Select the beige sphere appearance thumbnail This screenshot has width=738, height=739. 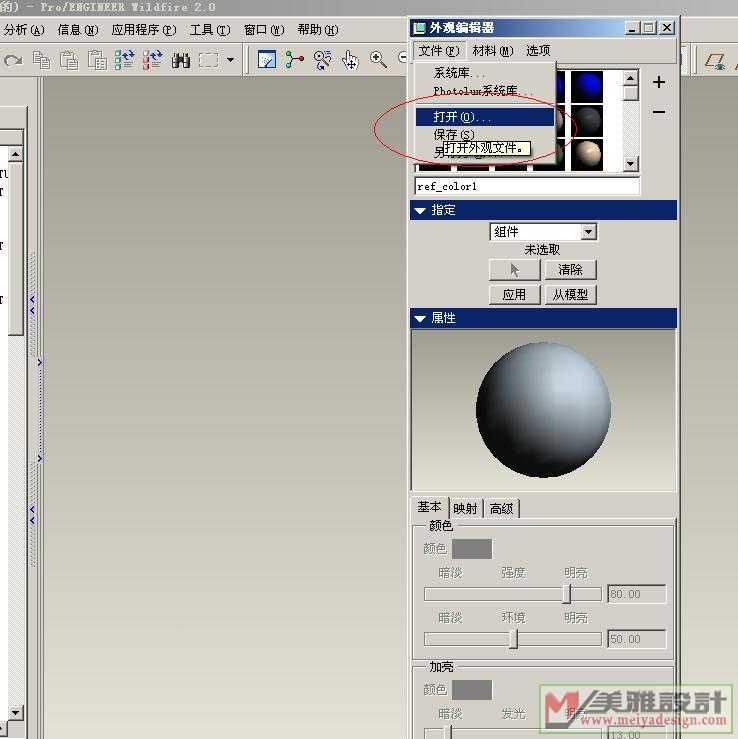coord(587,155)
